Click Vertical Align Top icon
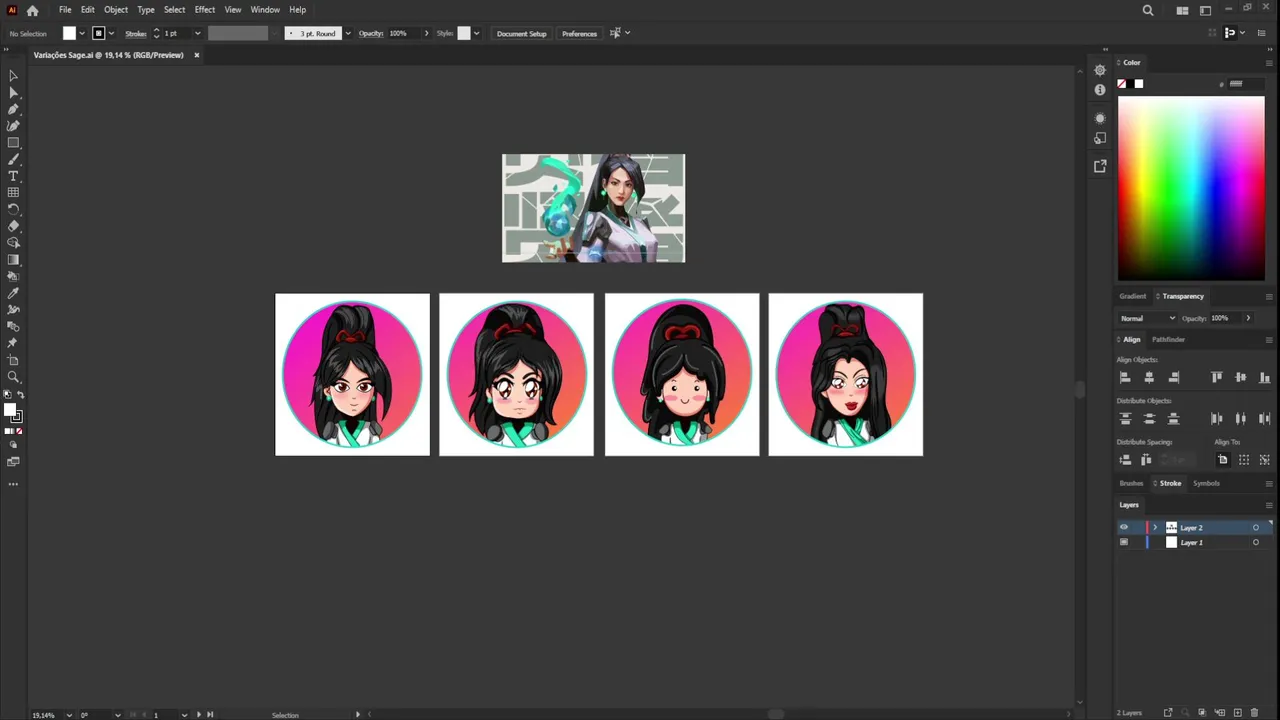The image size is (1280, 720). [x=1217, y=377]
